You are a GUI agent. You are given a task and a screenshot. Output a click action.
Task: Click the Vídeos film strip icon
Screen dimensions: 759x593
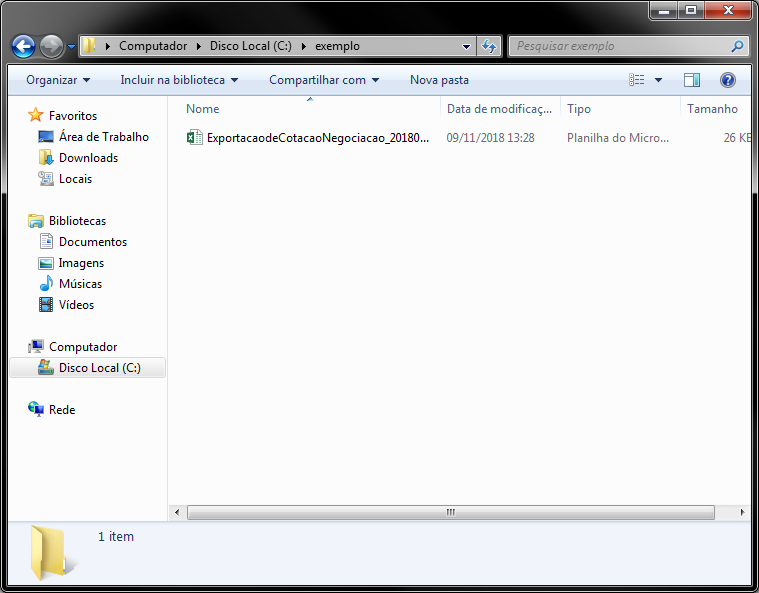46,304
